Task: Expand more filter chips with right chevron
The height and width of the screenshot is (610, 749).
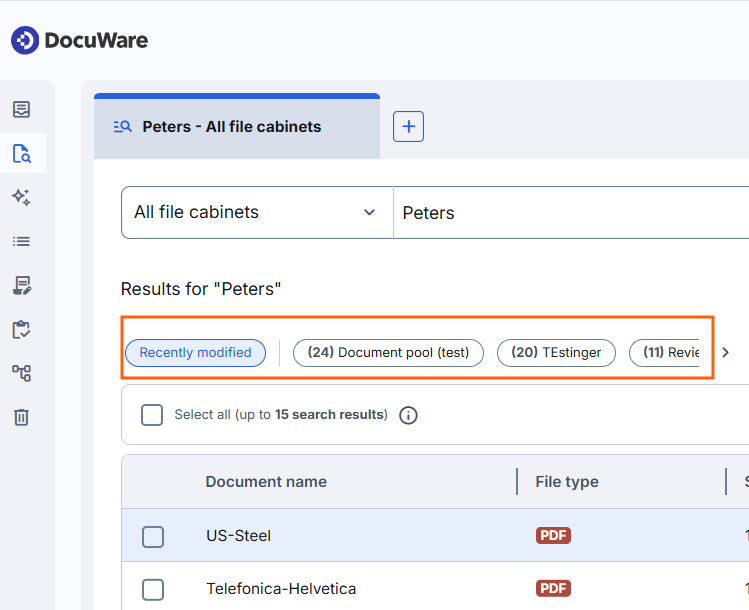Action: pyautogui.click(x=726, y=353)
